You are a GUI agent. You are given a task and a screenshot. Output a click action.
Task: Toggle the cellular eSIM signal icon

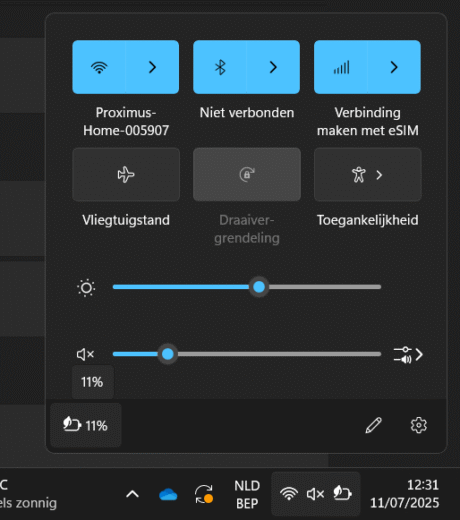point(341,67)
